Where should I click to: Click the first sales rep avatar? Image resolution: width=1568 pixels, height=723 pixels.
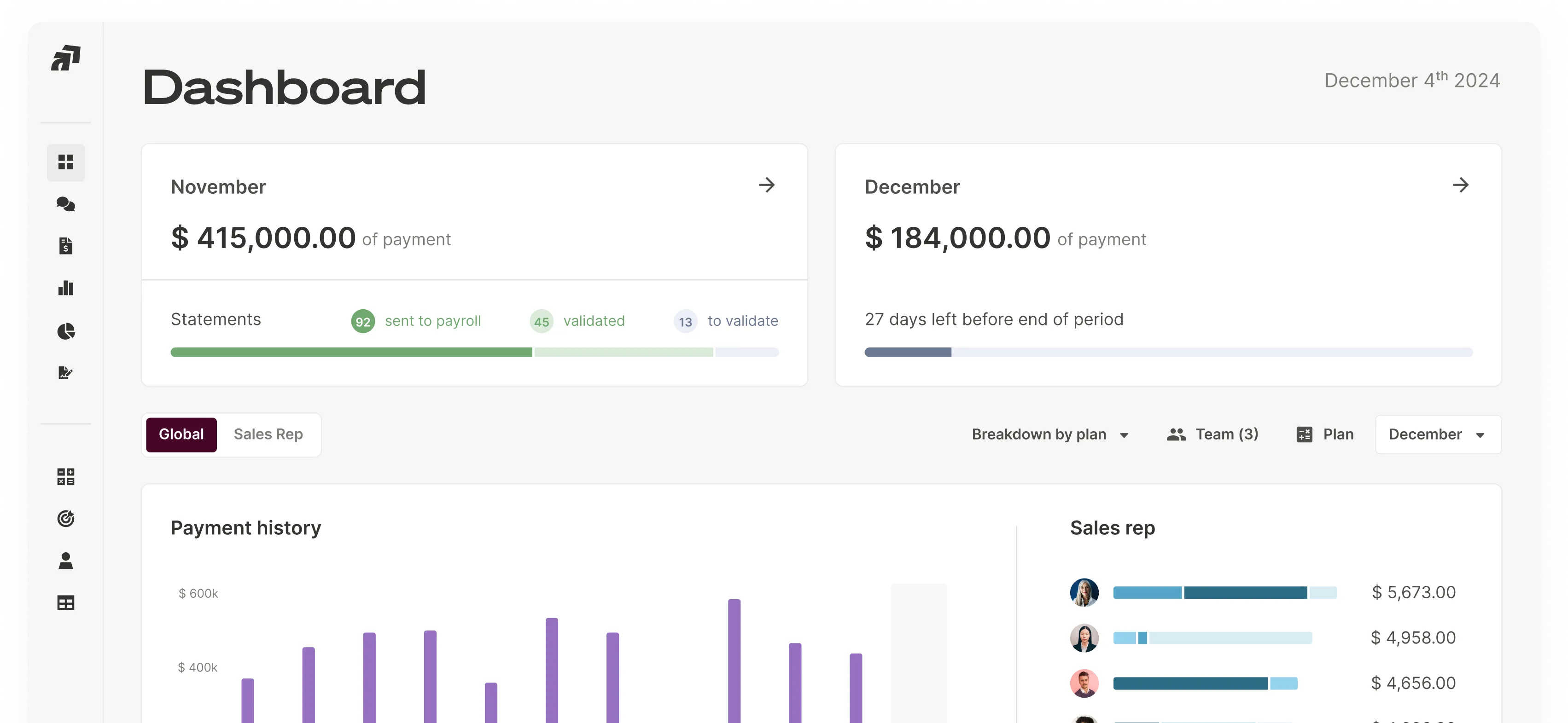1084,592
